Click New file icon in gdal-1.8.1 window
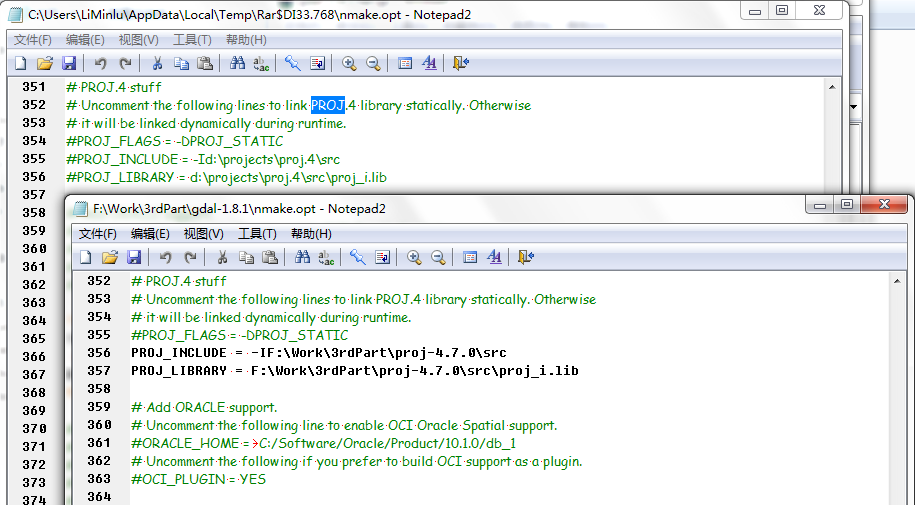The image size is (915, 505). [86, 257]
